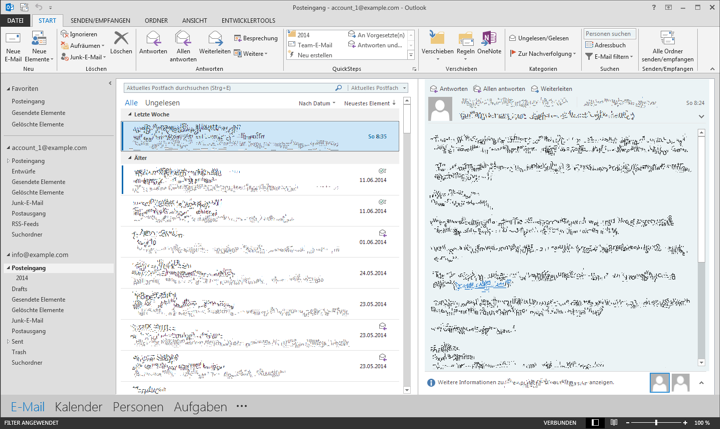The image size is (720, 429).
Task: Open the Zur Nachverfolgung flag dropdown
Action: pyautogui.click(x=542, y=54)
